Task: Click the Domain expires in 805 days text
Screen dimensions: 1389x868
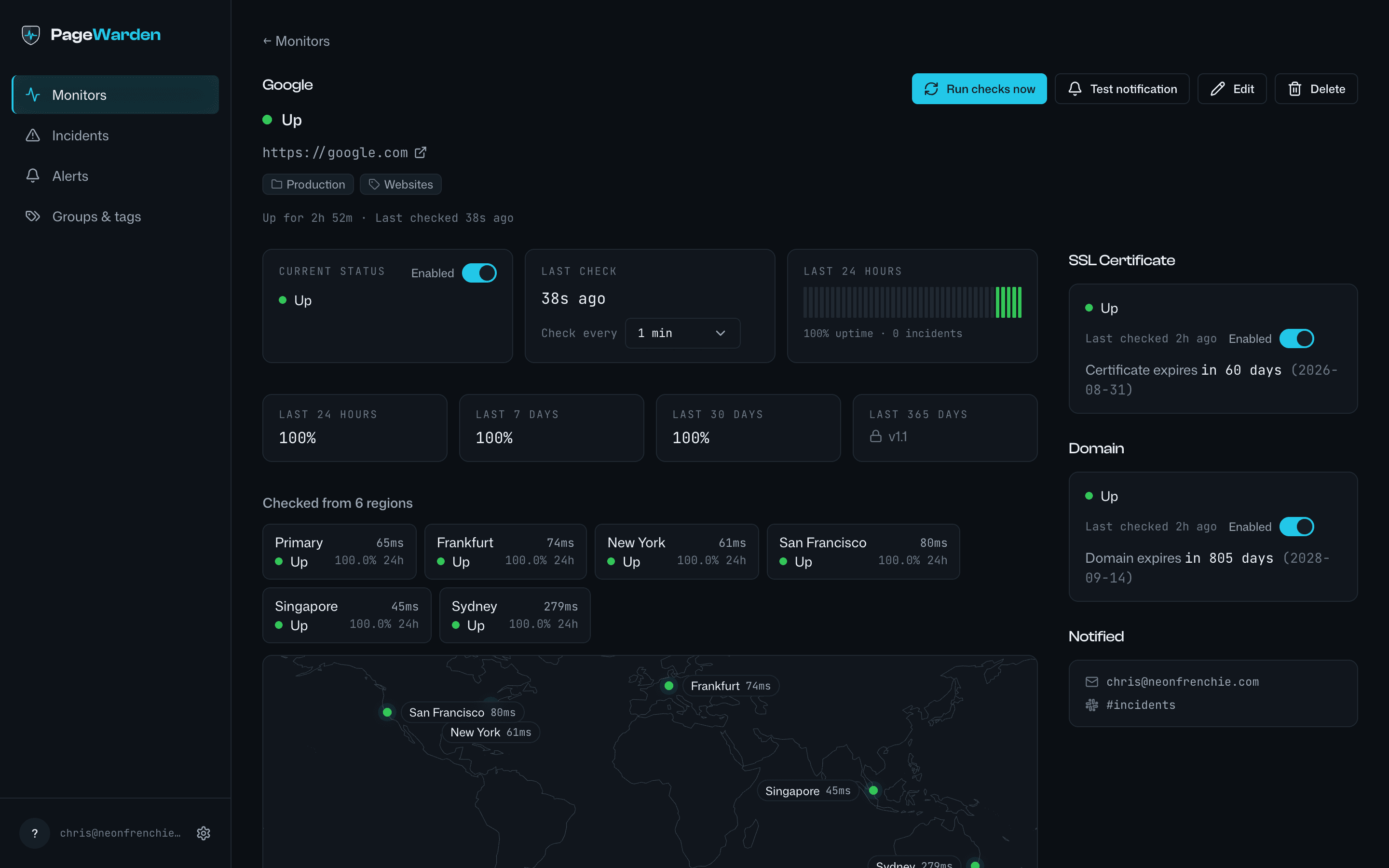Action: point(1207,568)
